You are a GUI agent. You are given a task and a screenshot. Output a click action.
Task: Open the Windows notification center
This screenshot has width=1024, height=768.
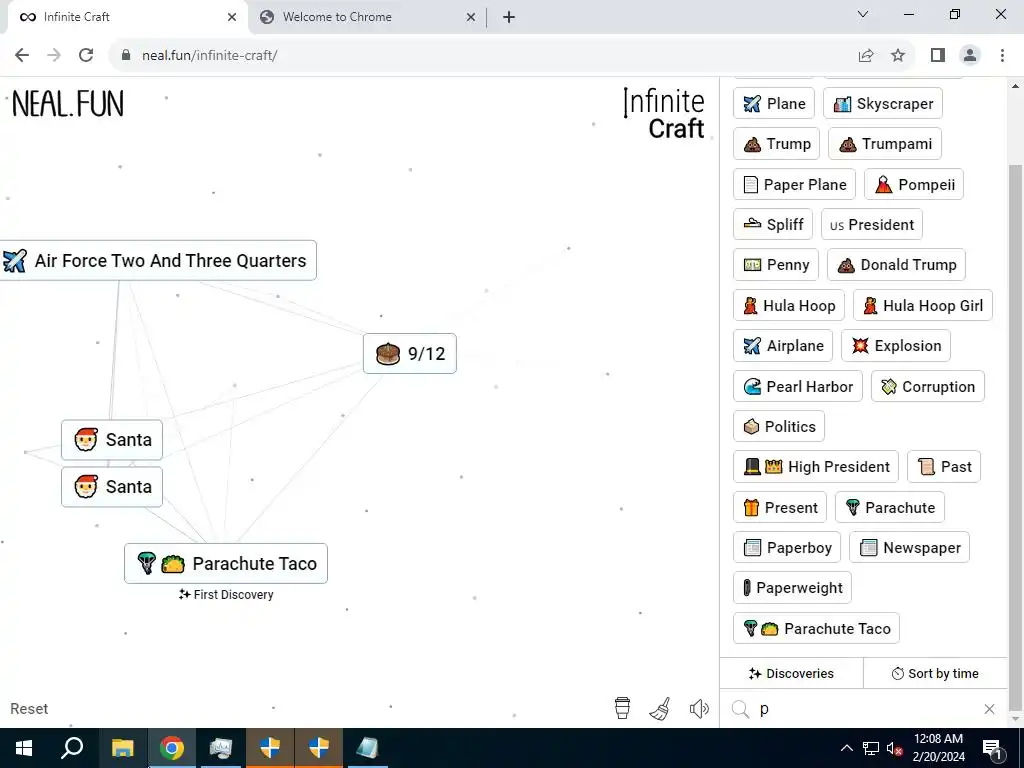pyautogui.click(x=992, y=748)
